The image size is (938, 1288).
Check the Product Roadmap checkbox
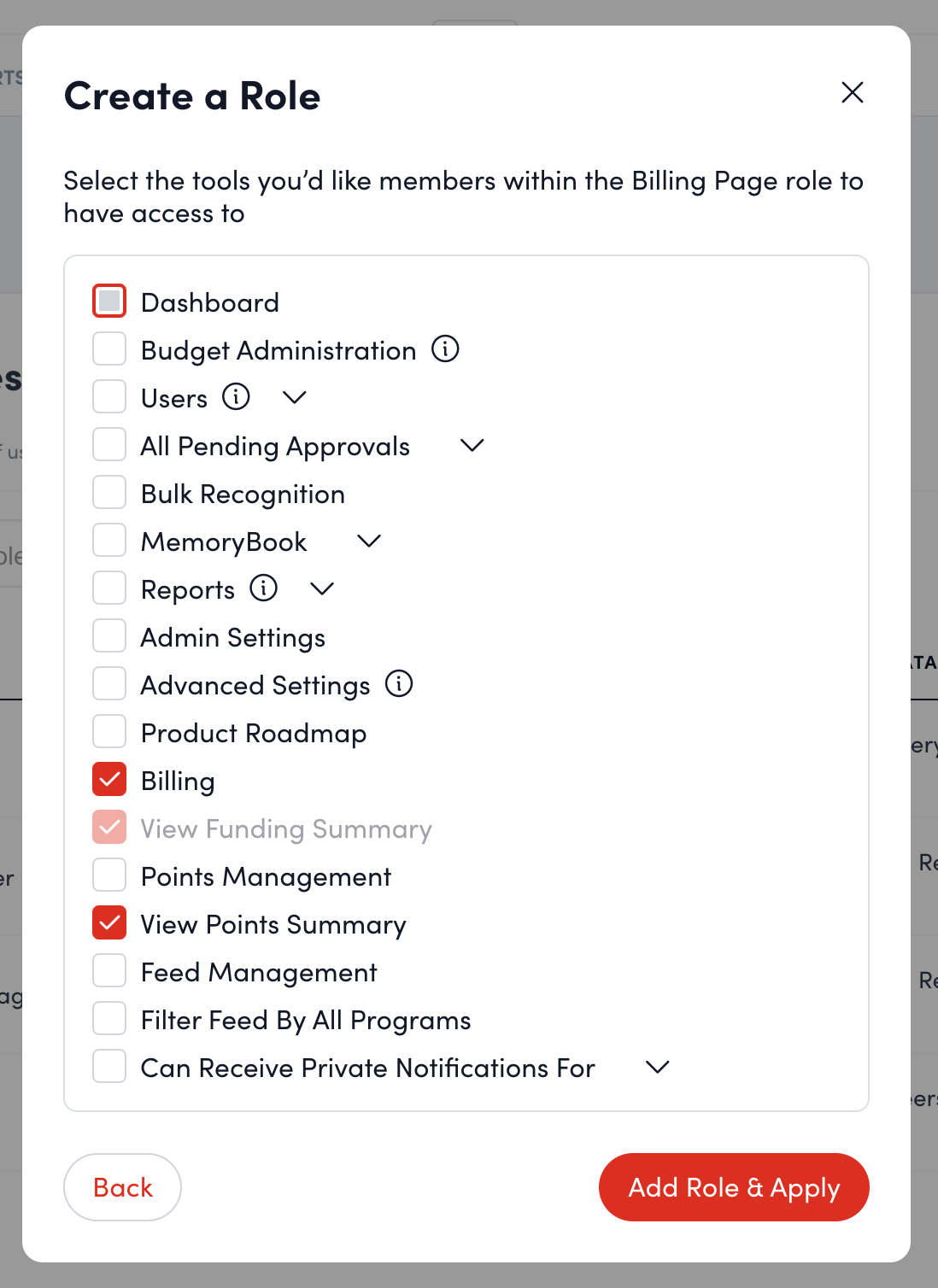pyautogui.click(x=108, y=731)
